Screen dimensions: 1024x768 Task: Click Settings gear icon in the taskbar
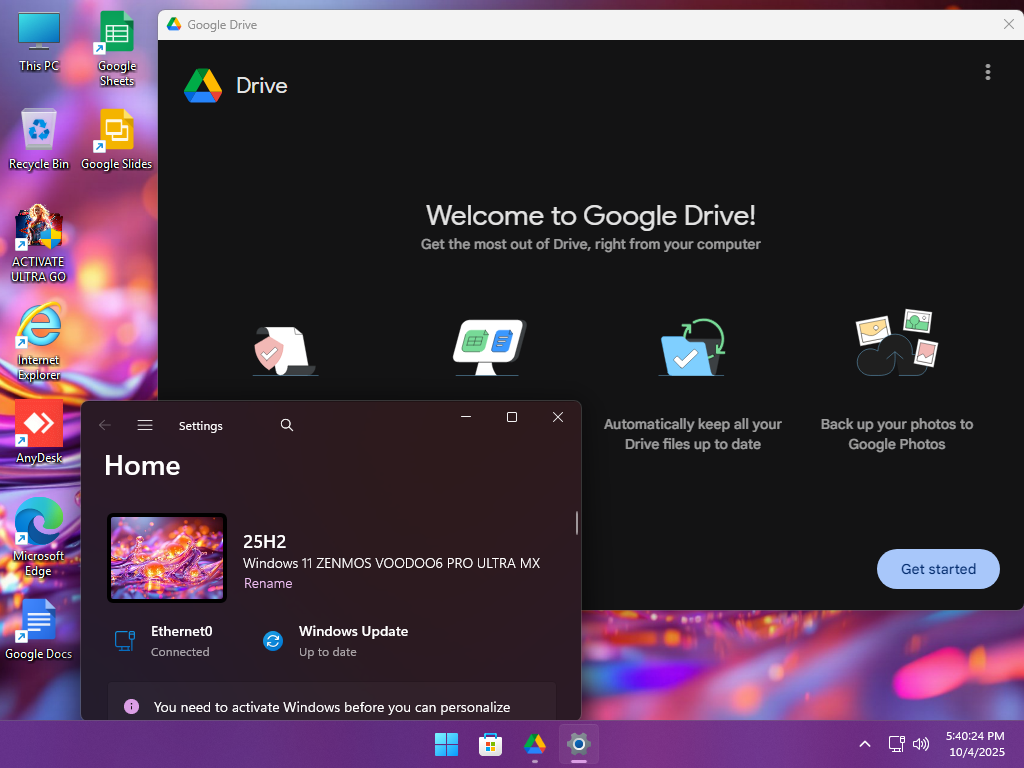tap(579, 744)
